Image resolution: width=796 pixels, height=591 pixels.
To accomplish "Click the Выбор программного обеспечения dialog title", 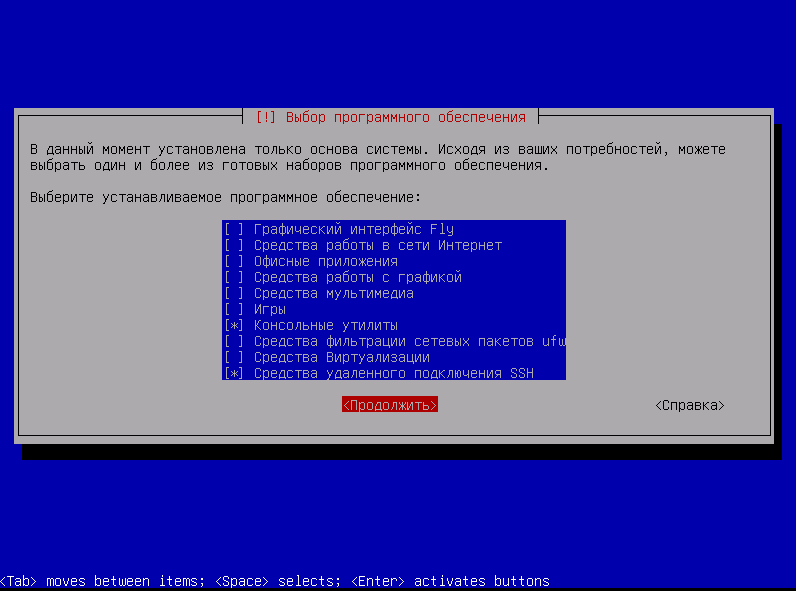I will coord(391,117).
